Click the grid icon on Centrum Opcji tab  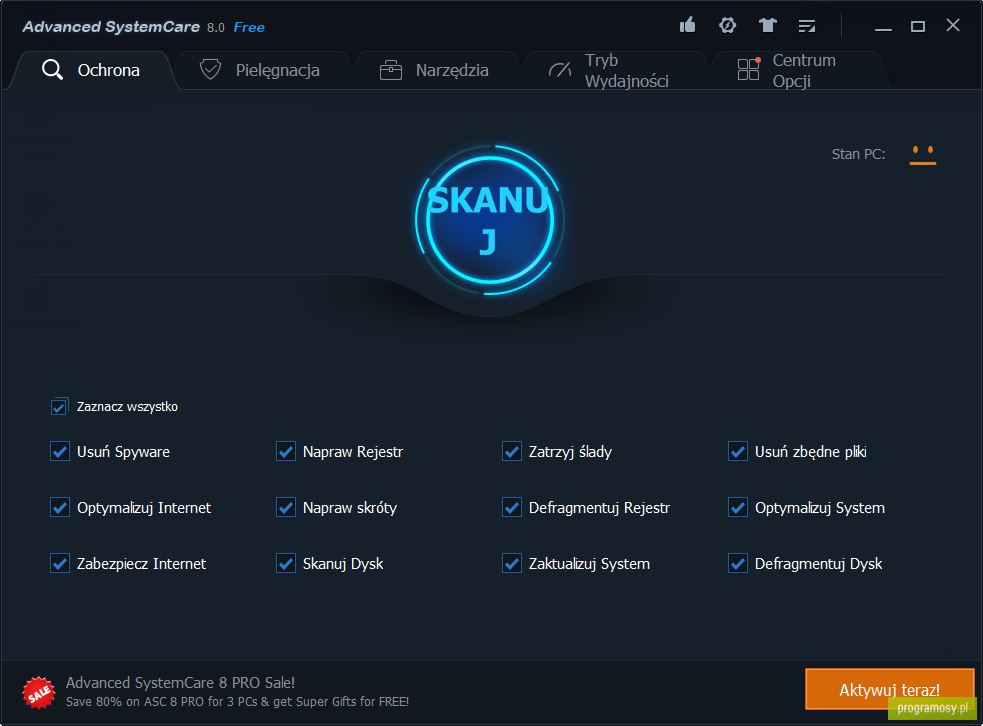[x=749, y=69]
